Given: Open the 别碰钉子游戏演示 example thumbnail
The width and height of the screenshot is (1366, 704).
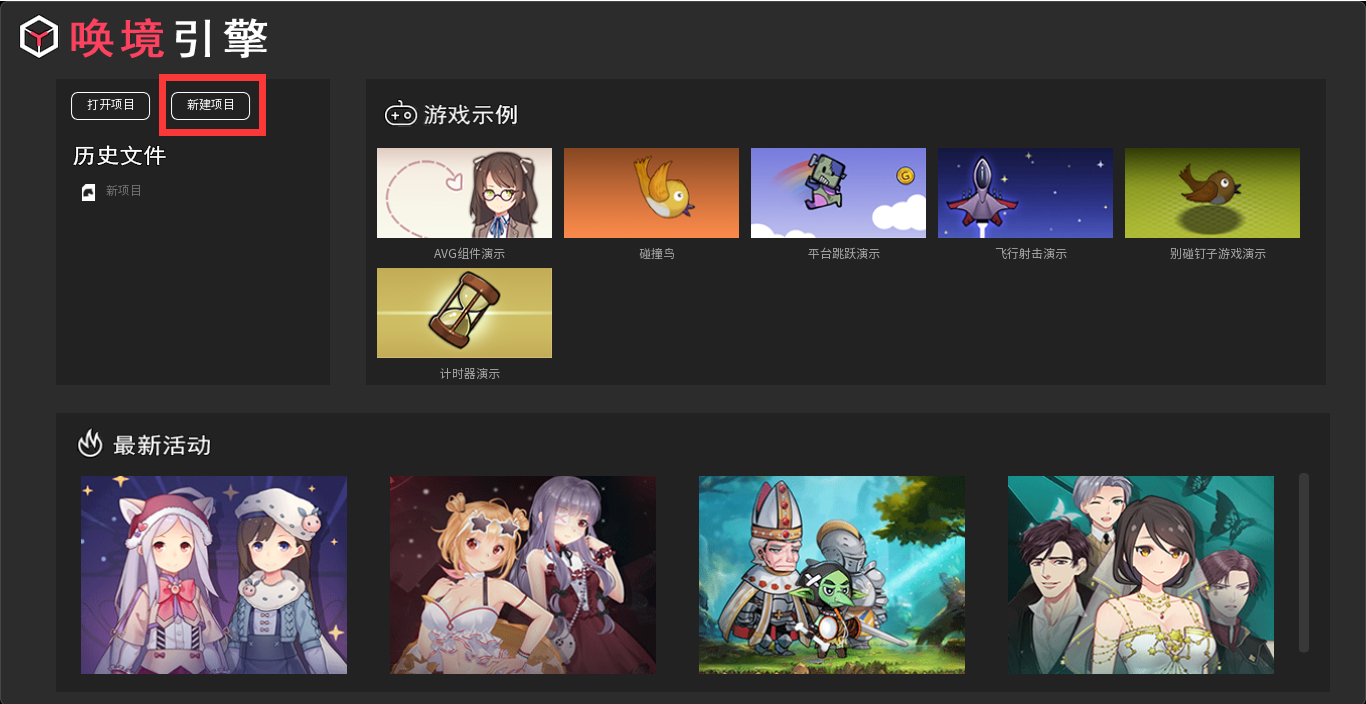Looking at the screenshot, I should click(1212, 193).
